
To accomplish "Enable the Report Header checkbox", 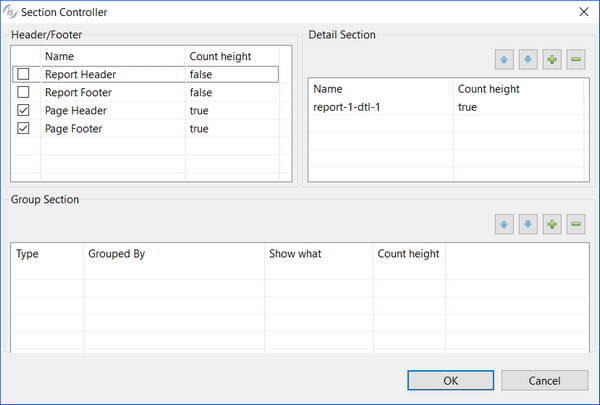I will (23, 74).
